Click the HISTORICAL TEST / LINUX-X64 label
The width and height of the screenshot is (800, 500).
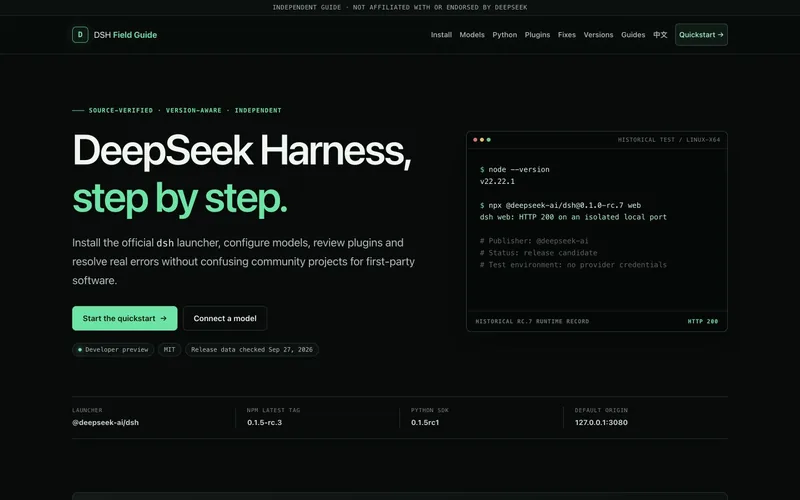click(669, 140)
